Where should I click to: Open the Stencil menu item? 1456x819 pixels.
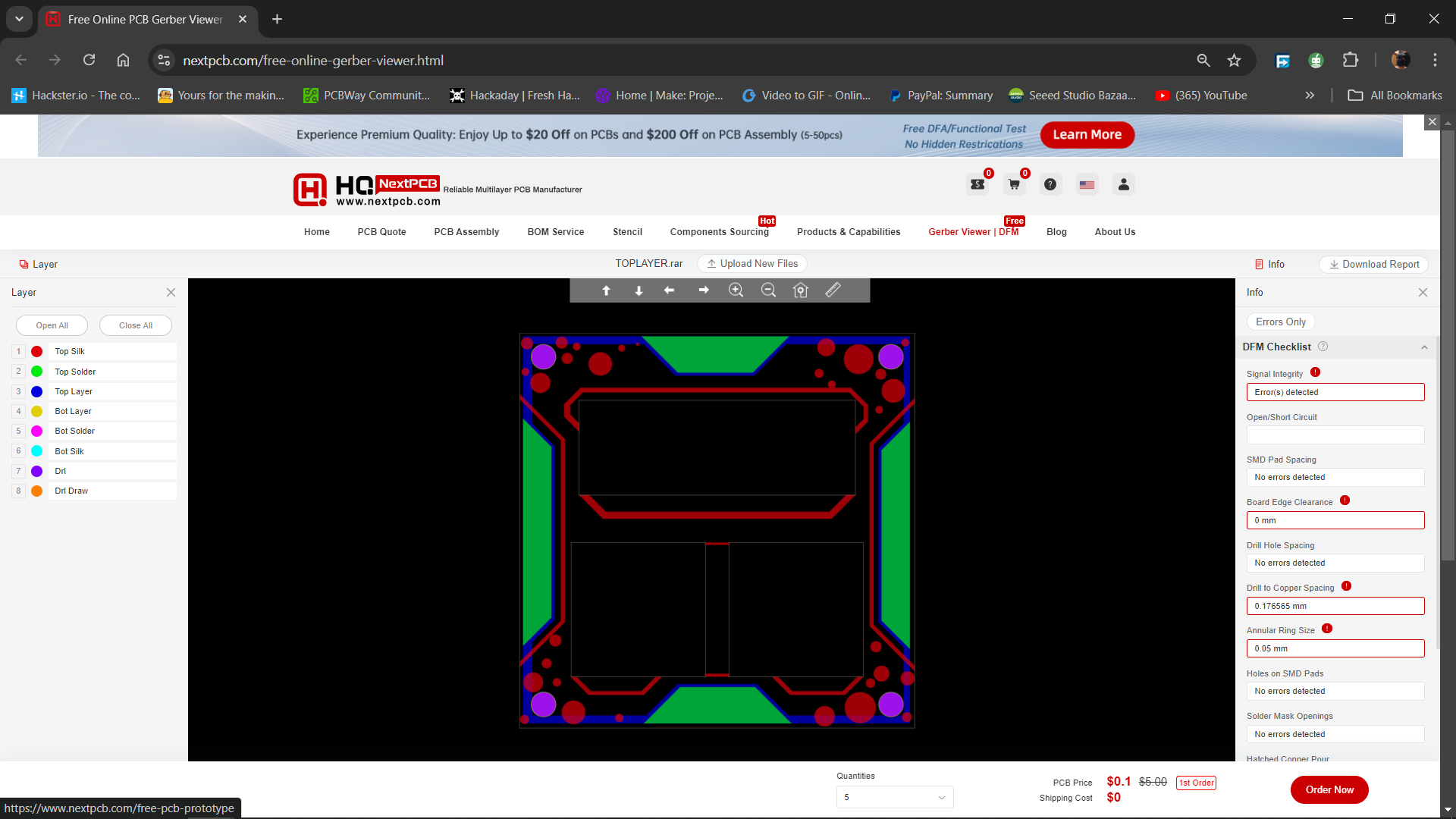pyautogui.click(x=627, y=232)
